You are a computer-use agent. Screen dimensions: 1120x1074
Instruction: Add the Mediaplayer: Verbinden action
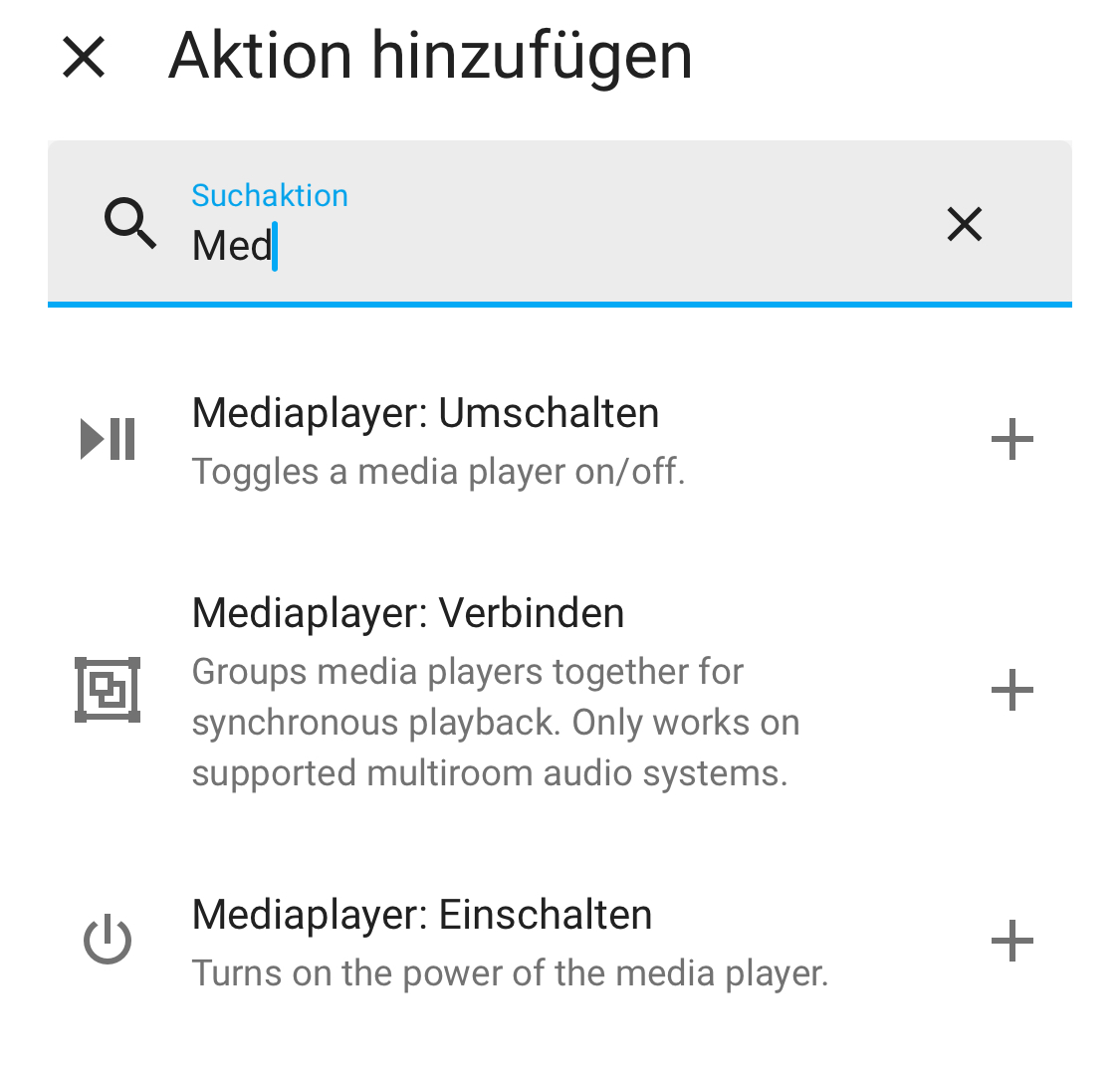(x=1012, y=690)
